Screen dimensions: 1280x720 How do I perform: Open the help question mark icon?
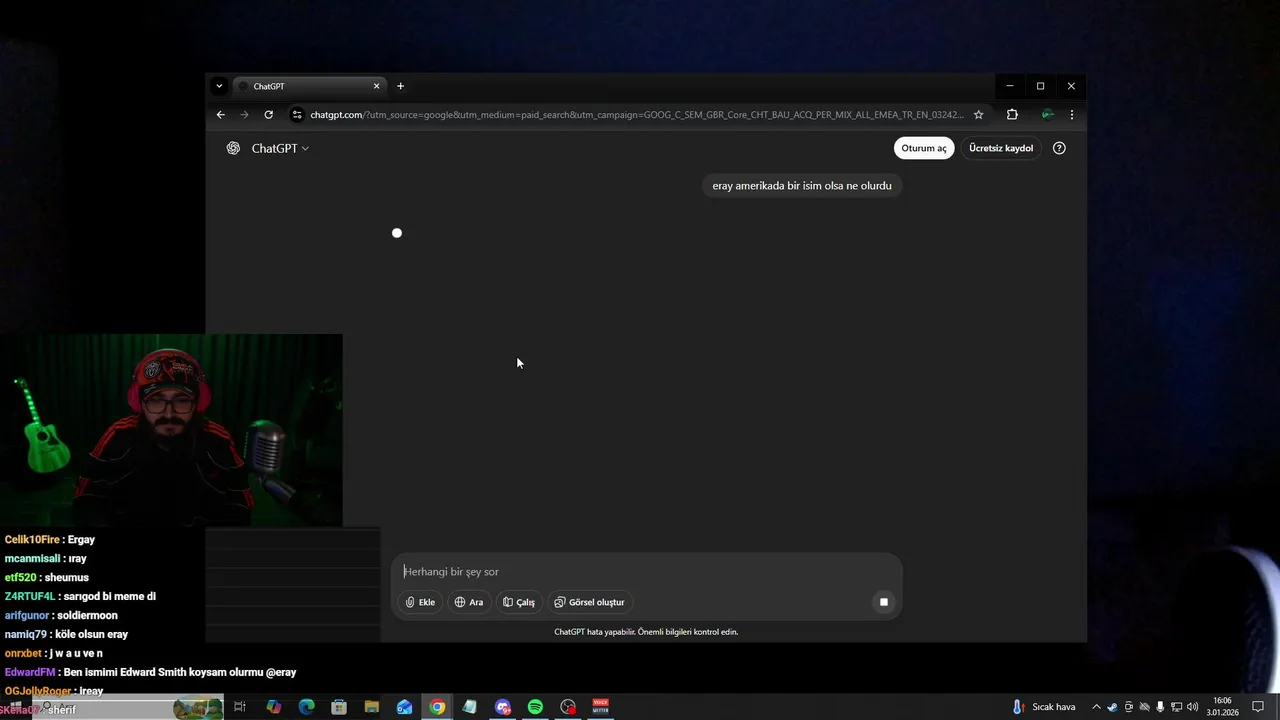tap(1059, 148)
